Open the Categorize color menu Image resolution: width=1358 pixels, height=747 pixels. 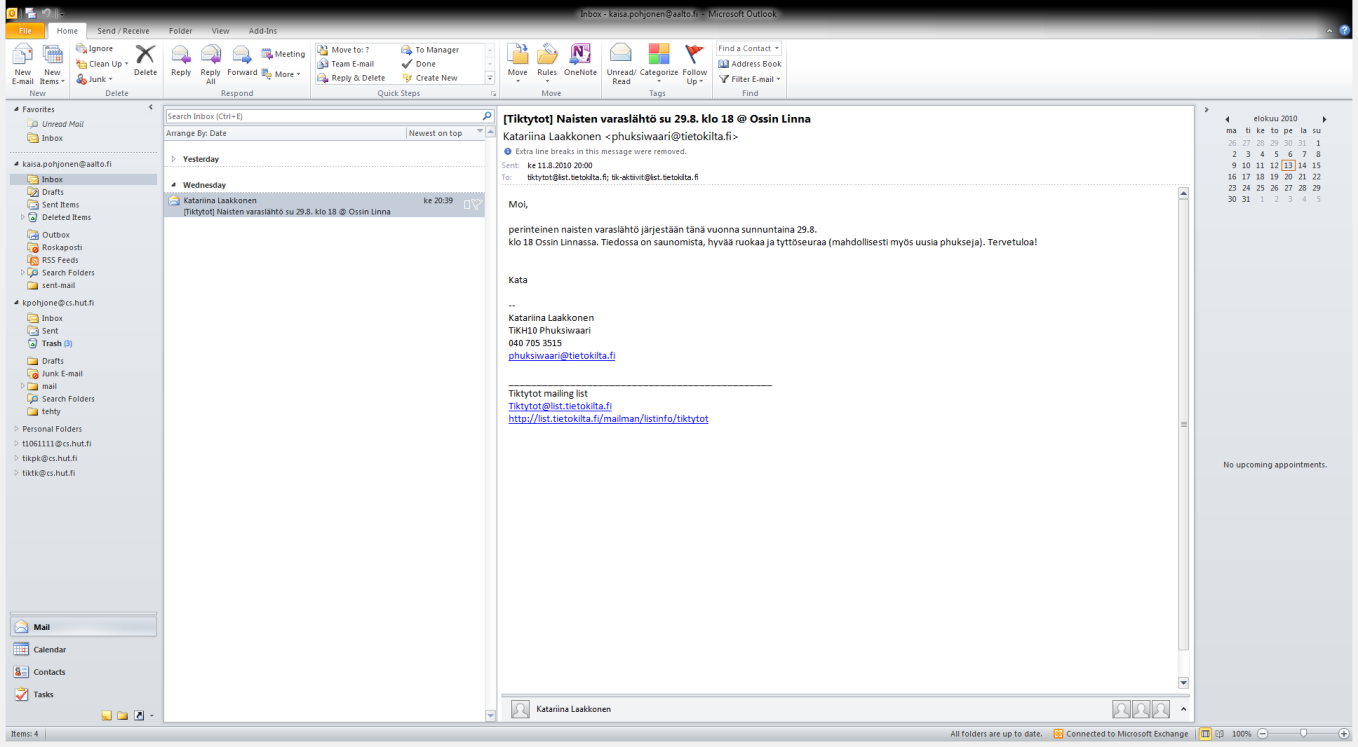click(x=659, y=64)
